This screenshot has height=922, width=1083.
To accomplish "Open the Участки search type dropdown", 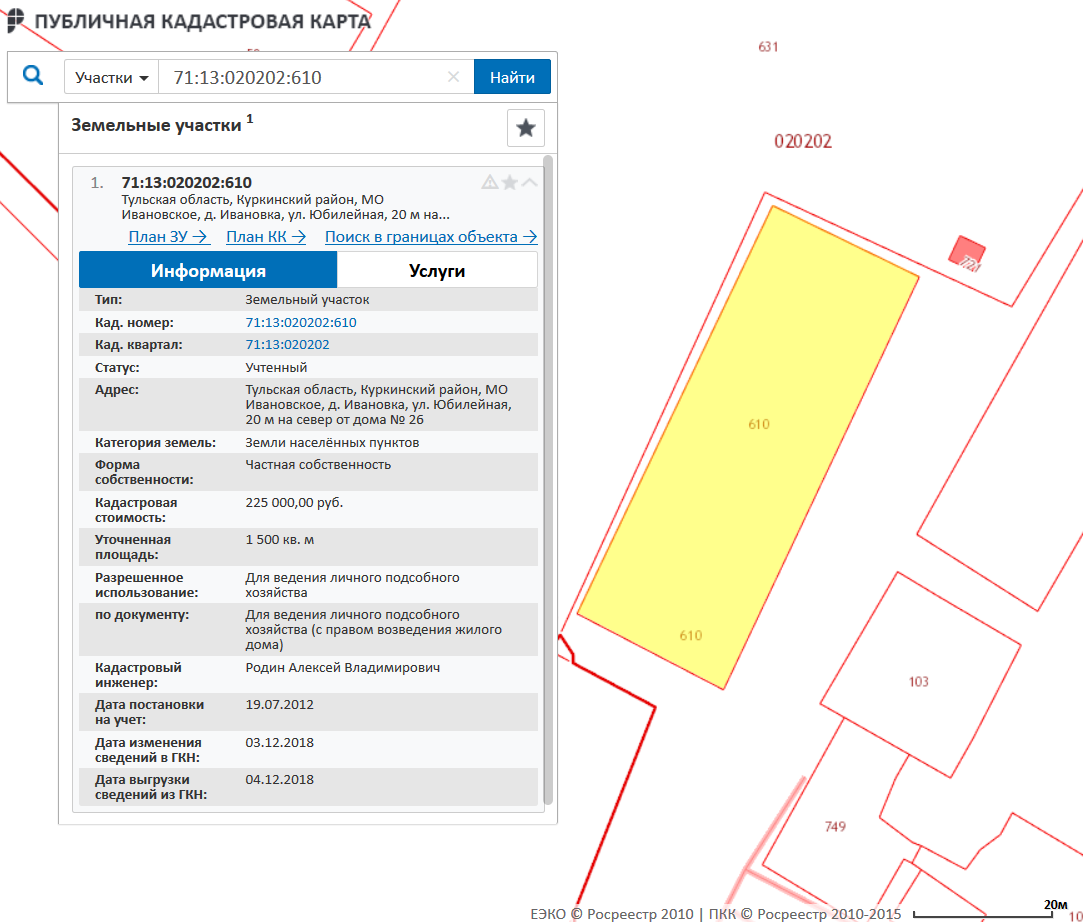I will pyautogui.click(x=112, y=77).
